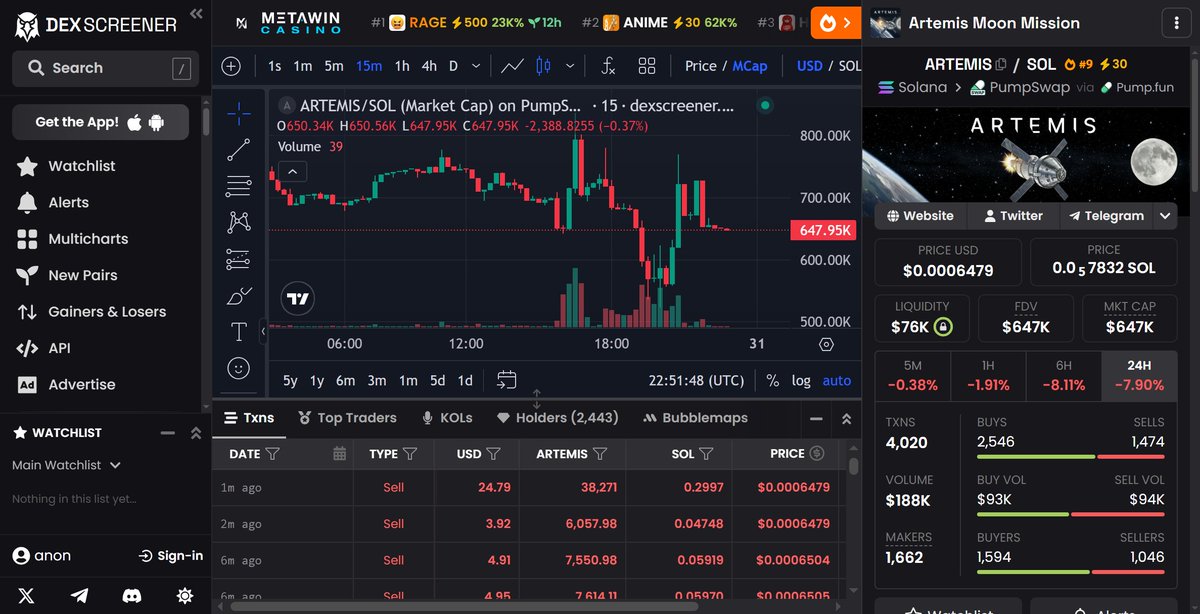Image resolution: width=1200 pixels, height=614 pixels.
Task: Switch to the KOLs tab
Action: click(x=447, y=418)
